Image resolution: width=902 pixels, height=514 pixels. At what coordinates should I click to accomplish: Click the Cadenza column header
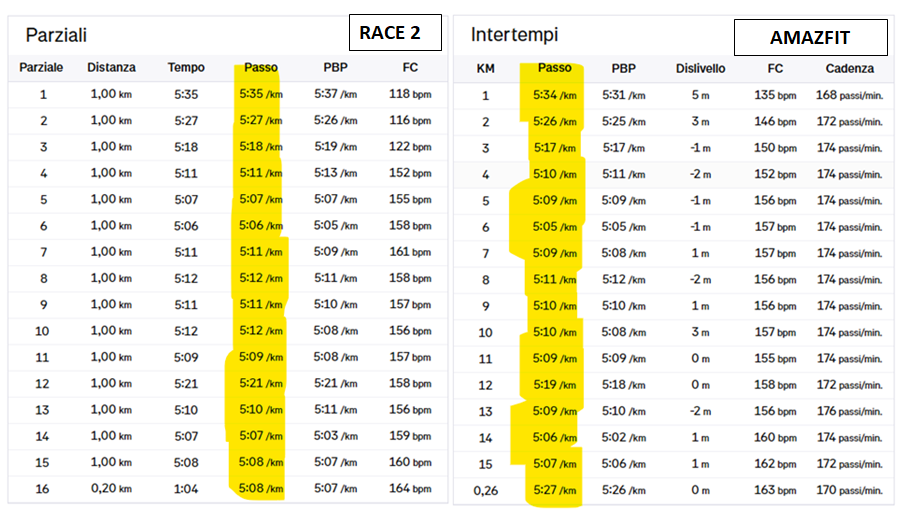pyautogui.click(x=850, y=69)
